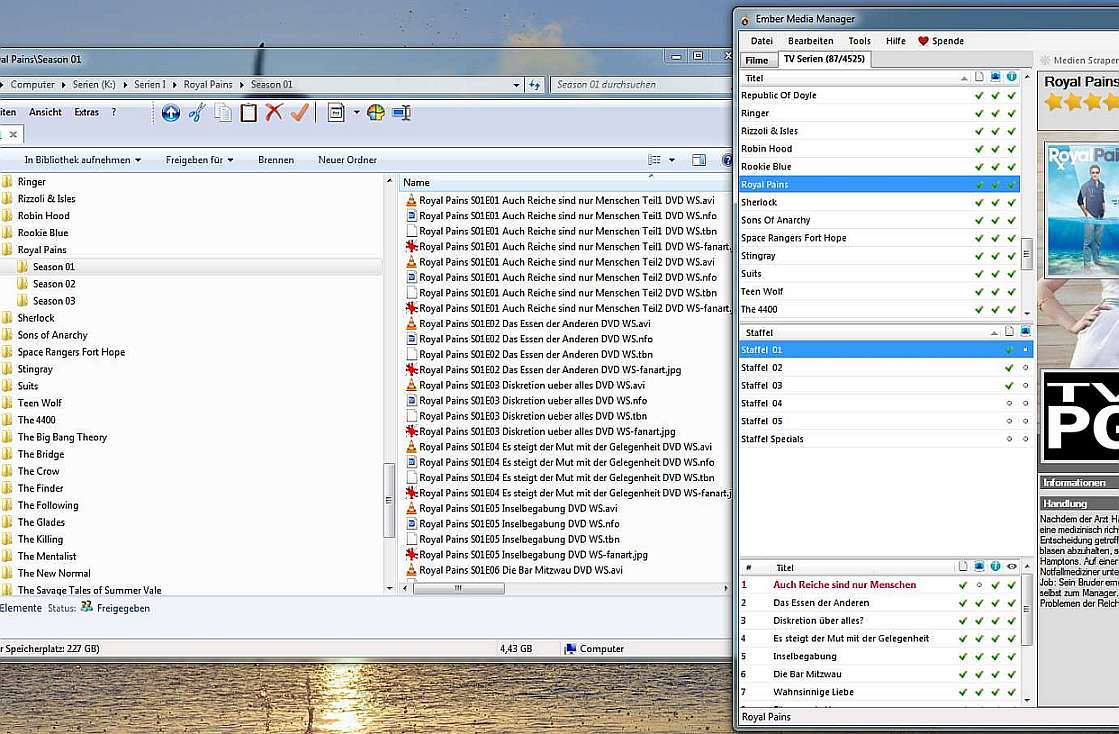1119x734 pixels.
Task: Click the Neuer Ordner button
Action: (x=348, y=160)
